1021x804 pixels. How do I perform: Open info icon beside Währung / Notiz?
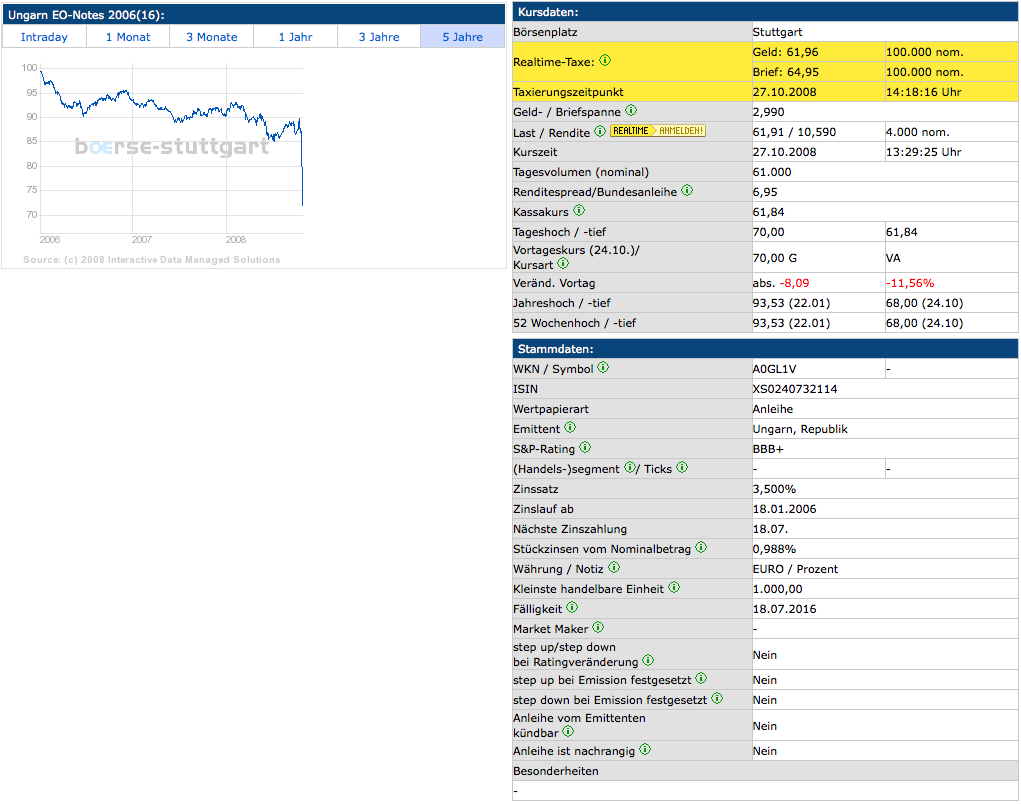click(613, 568)
